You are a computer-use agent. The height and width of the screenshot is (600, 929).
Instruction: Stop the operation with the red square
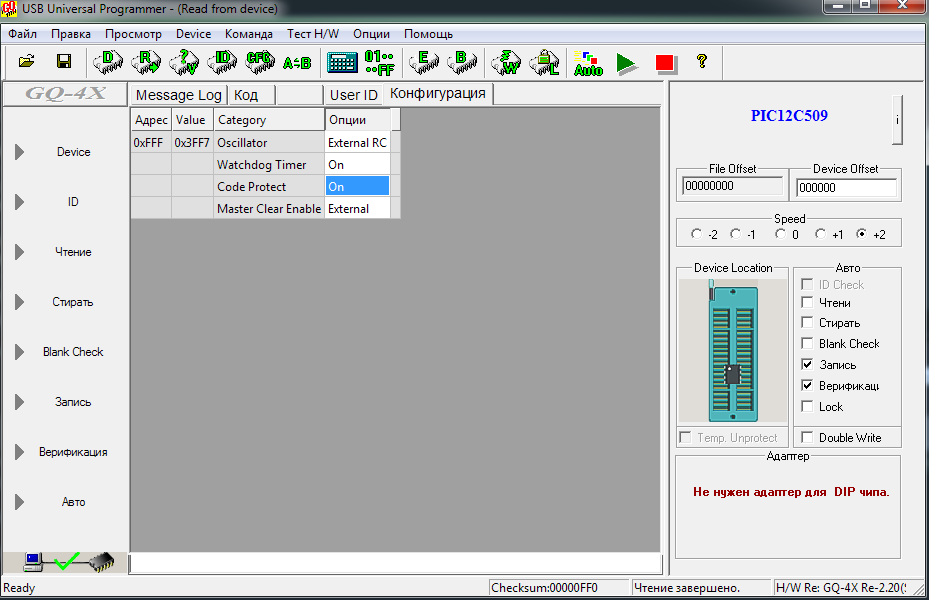coord(665,63)
